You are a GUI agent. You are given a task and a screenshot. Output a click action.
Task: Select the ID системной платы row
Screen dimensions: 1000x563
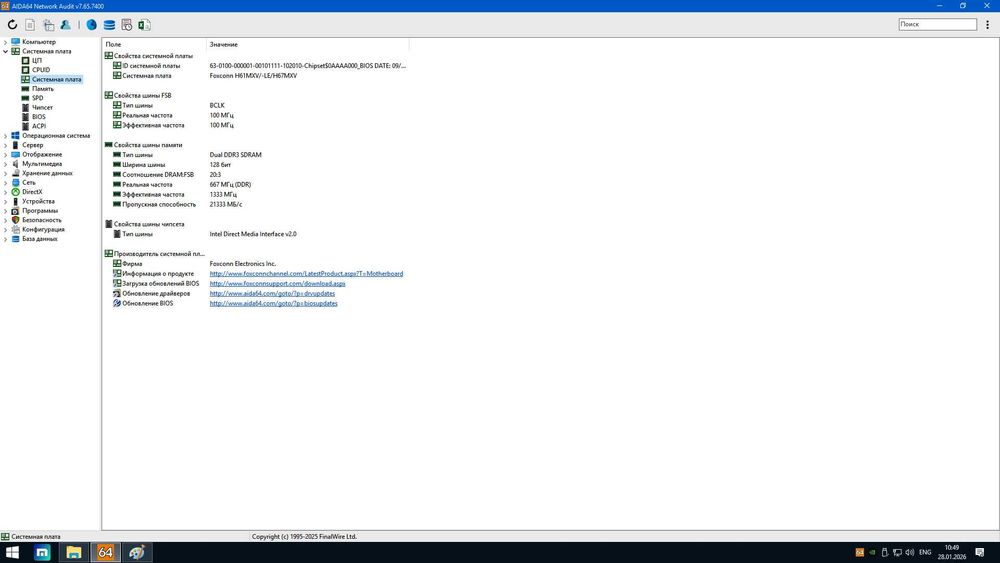[255, 66]
